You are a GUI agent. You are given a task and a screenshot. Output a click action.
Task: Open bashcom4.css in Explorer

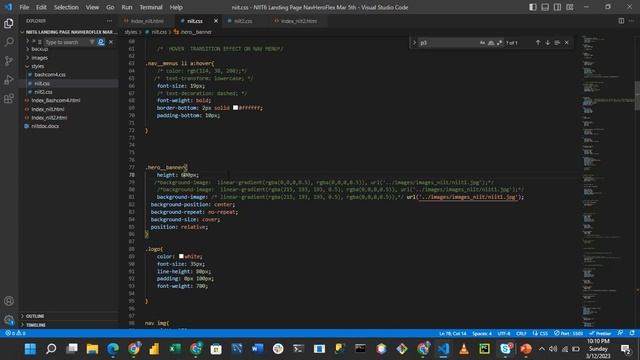click(50, 75)
